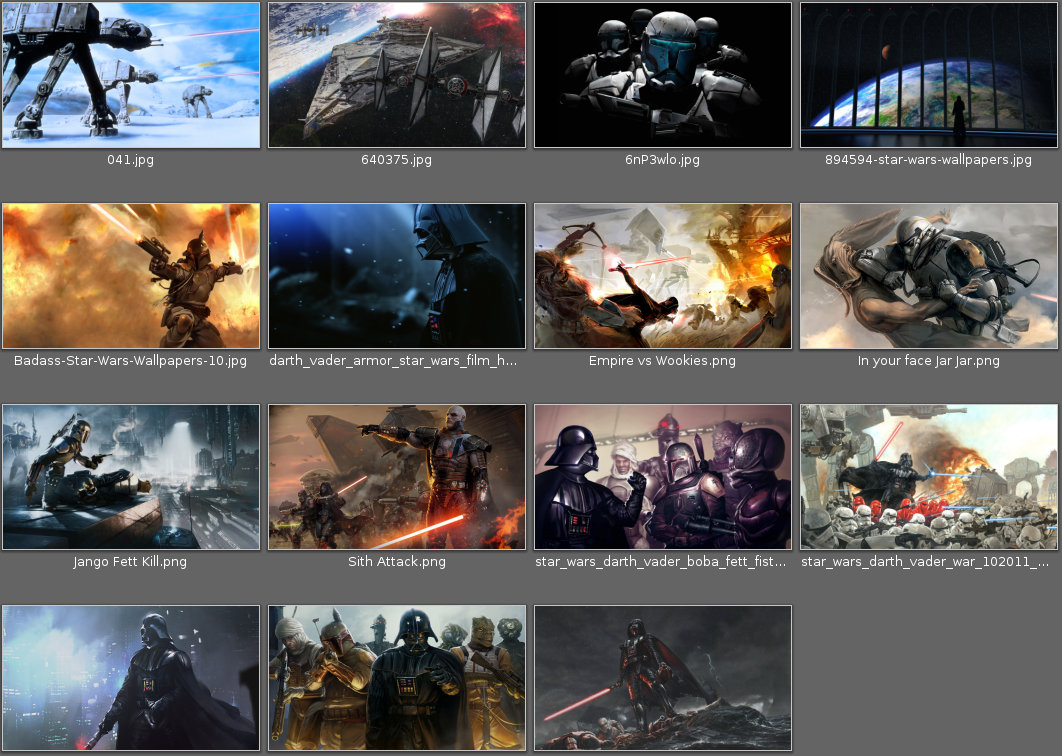Viewport: 1062px width, 756px height.
Task: Select Darth Vader in the blue city thumbnail
Action: coord(131,678)
